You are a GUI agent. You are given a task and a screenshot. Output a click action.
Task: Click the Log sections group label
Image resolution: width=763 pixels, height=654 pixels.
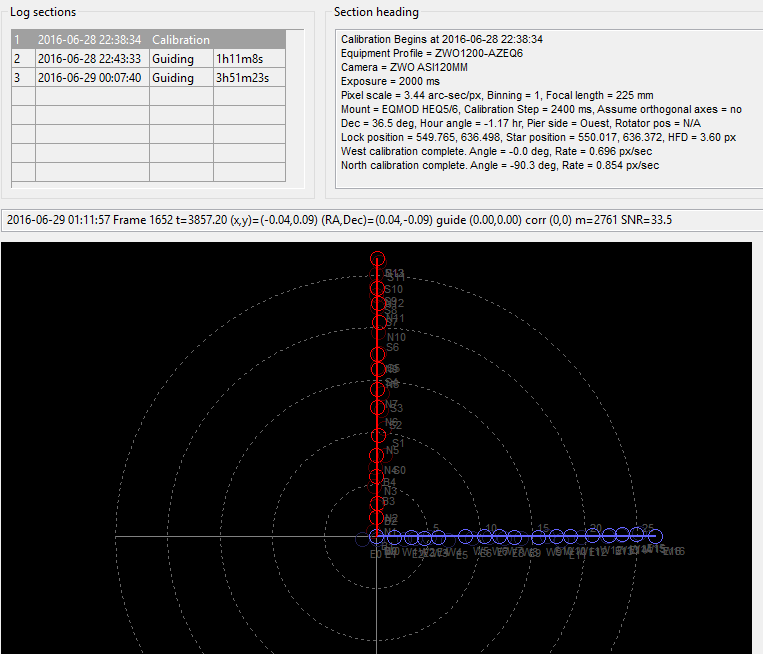pyautogui.click(x=43, y=12)
